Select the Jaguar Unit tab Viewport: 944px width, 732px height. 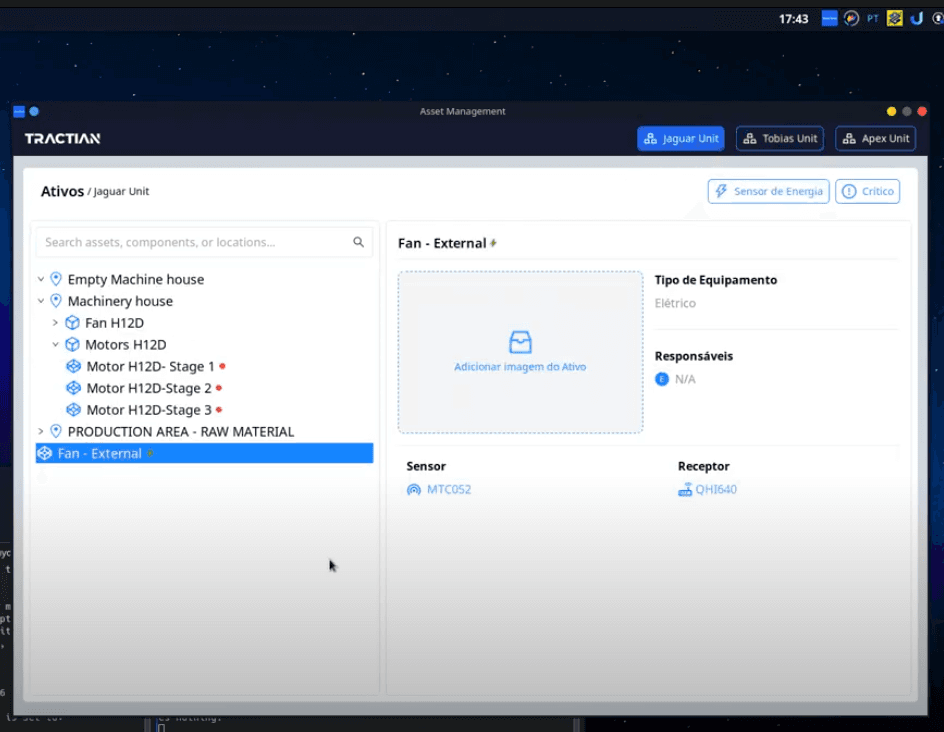(x=681, y=138)
